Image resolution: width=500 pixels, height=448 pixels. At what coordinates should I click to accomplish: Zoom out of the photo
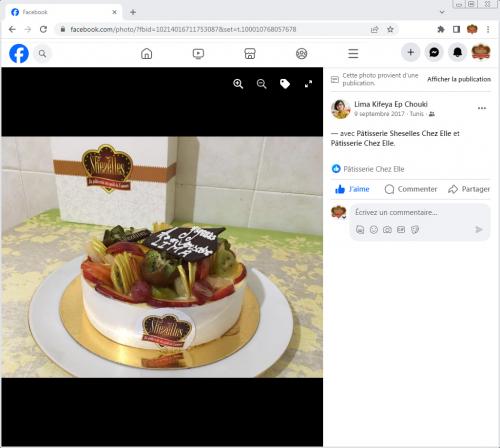coord(262,84)
